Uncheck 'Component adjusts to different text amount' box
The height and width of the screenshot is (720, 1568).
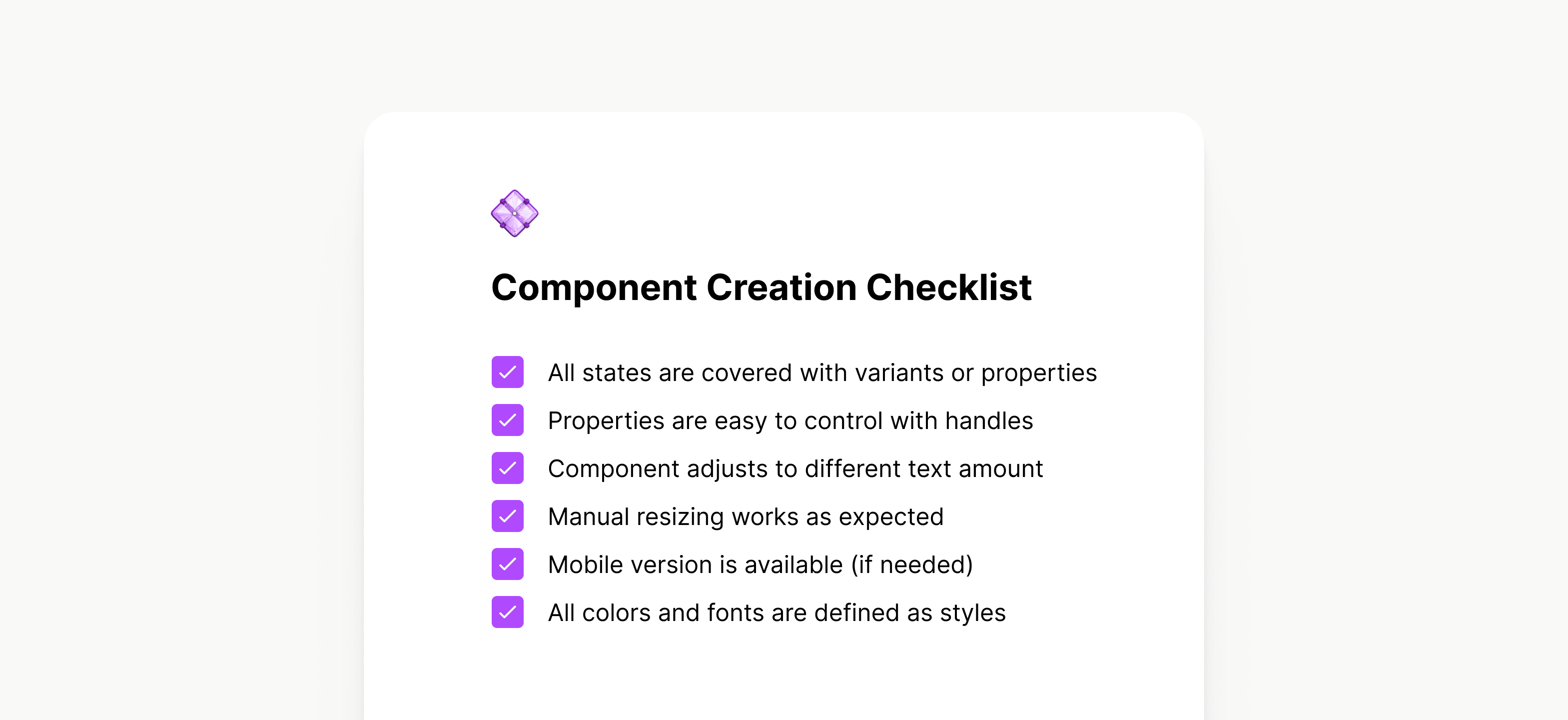pos(508,468)
